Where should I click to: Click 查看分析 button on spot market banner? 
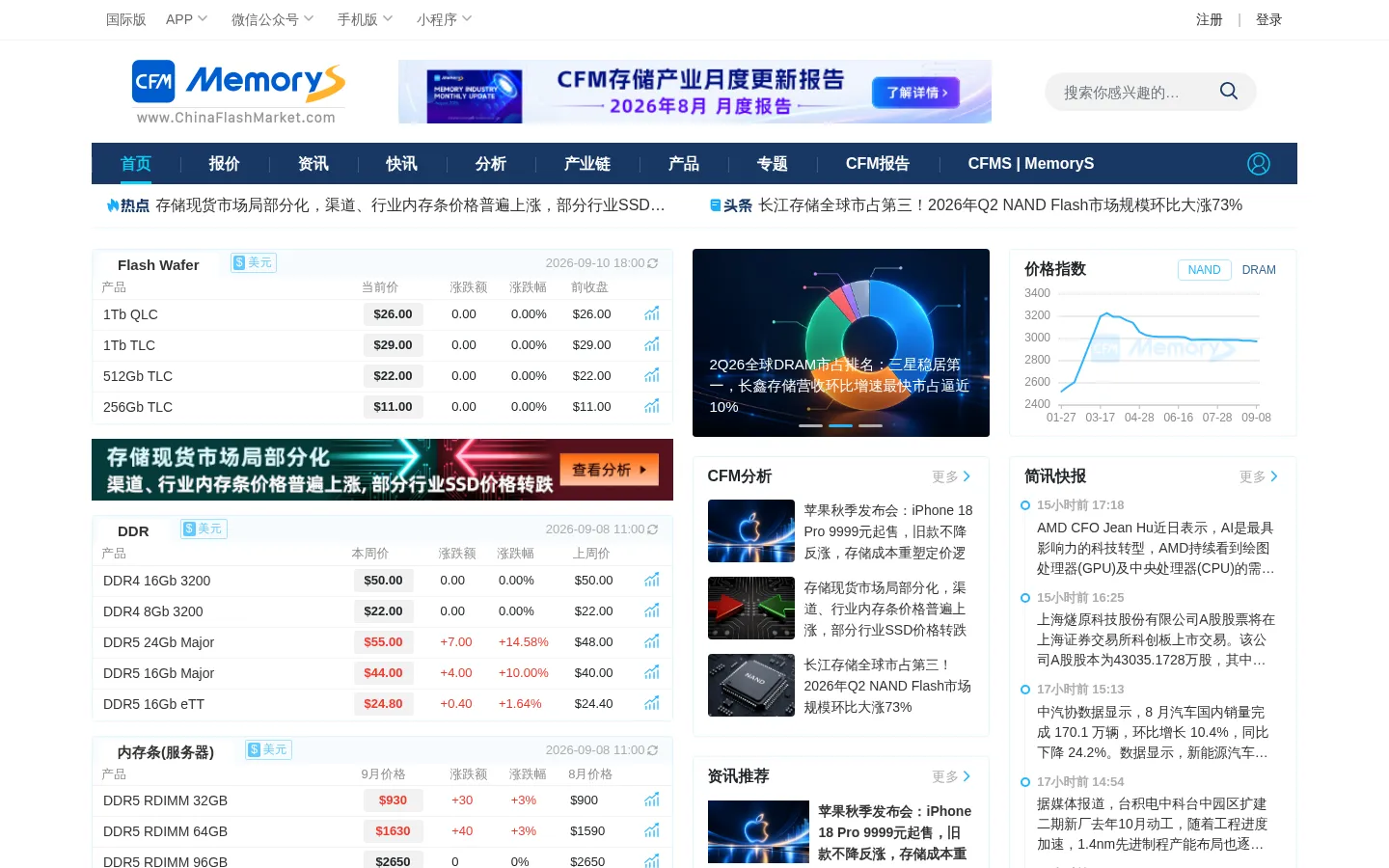(x=610, y=470)
